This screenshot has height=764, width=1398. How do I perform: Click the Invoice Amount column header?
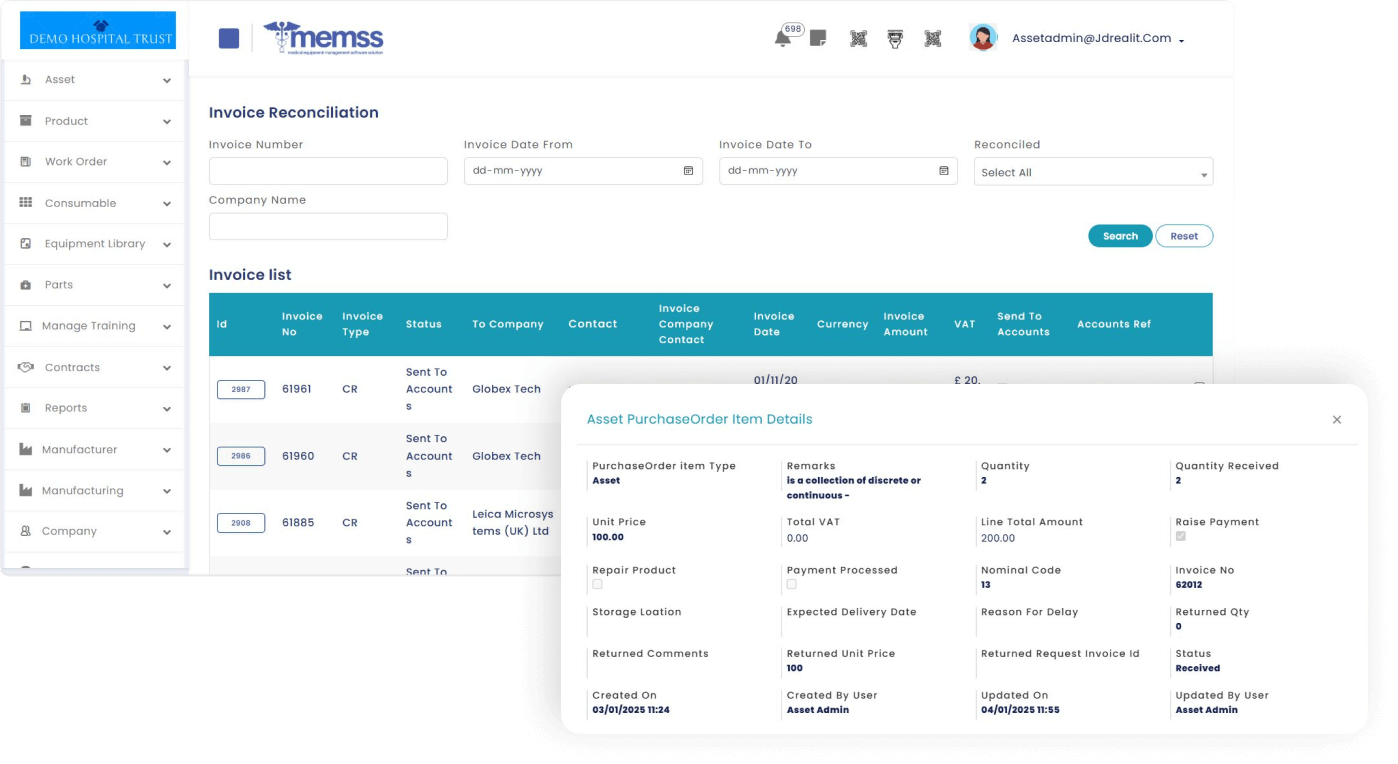905,324
